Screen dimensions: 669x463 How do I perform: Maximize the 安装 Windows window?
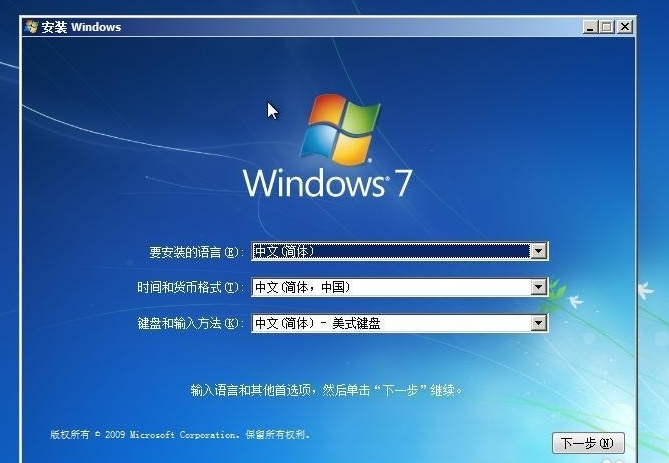click(606, 27)
